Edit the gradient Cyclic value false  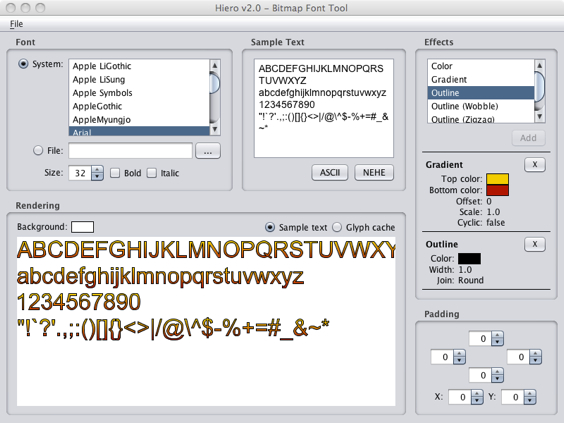click(496, 223)
